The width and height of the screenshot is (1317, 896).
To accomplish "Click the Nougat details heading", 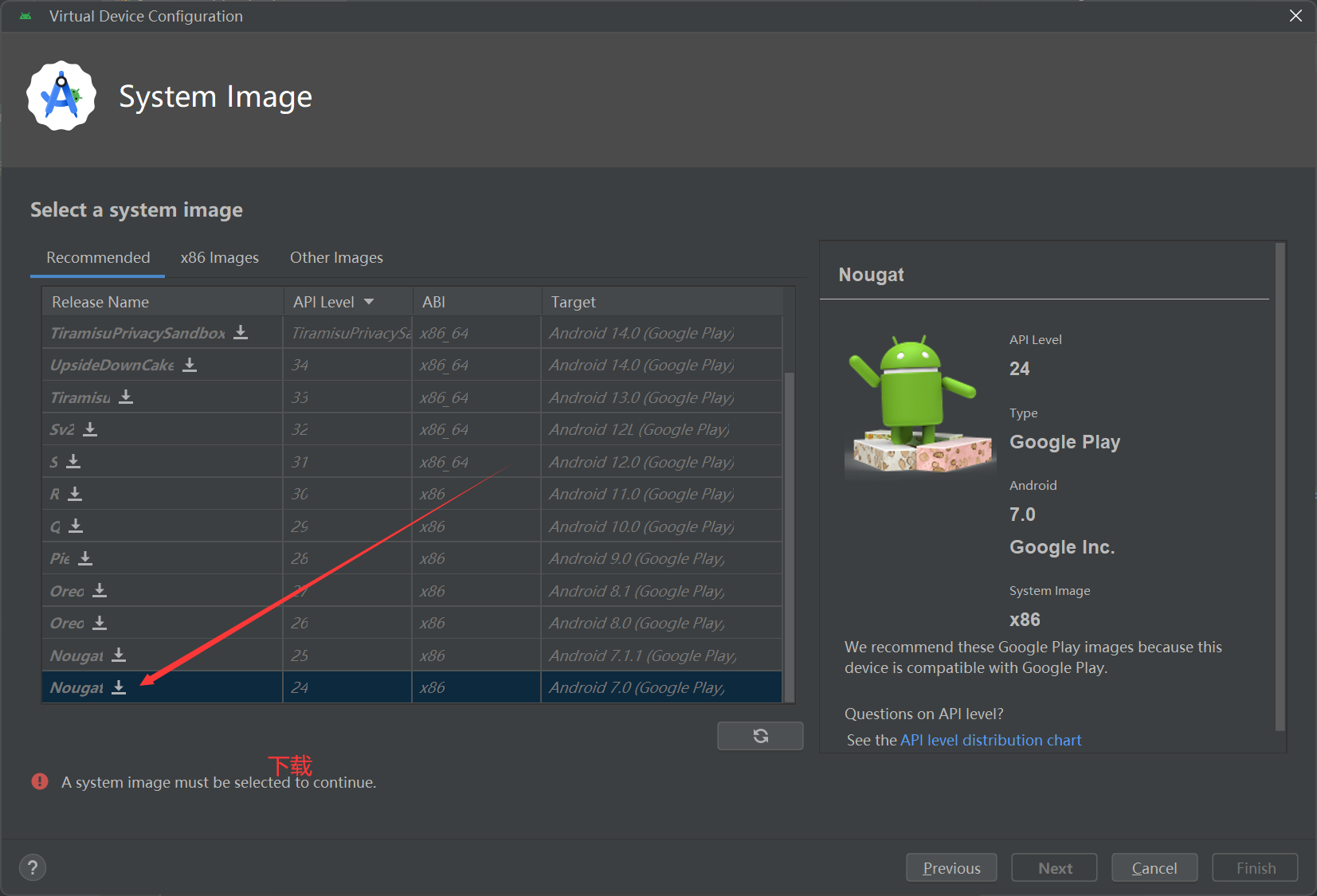I will (x=871, y=275).
